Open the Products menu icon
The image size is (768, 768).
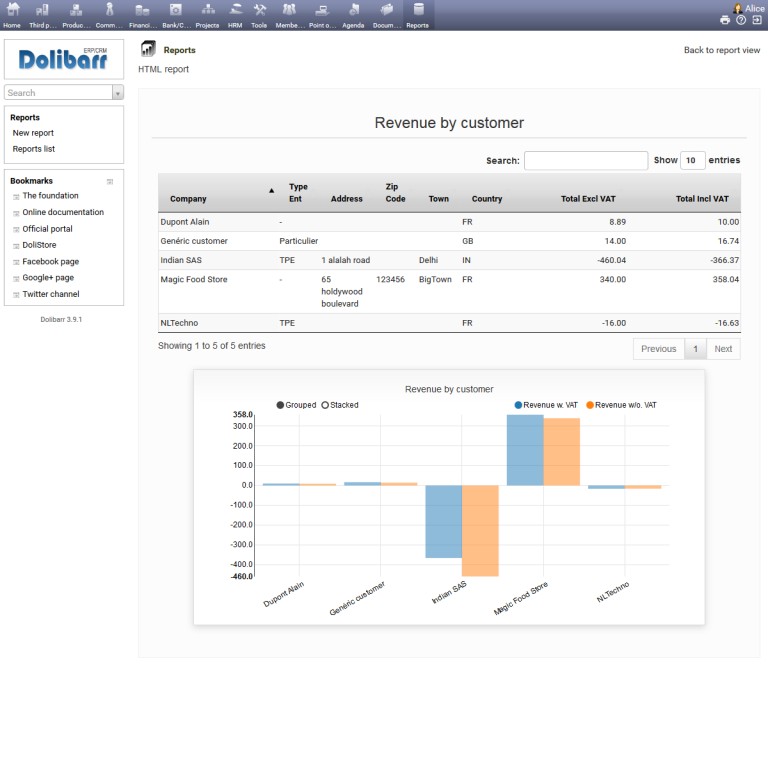76,9
